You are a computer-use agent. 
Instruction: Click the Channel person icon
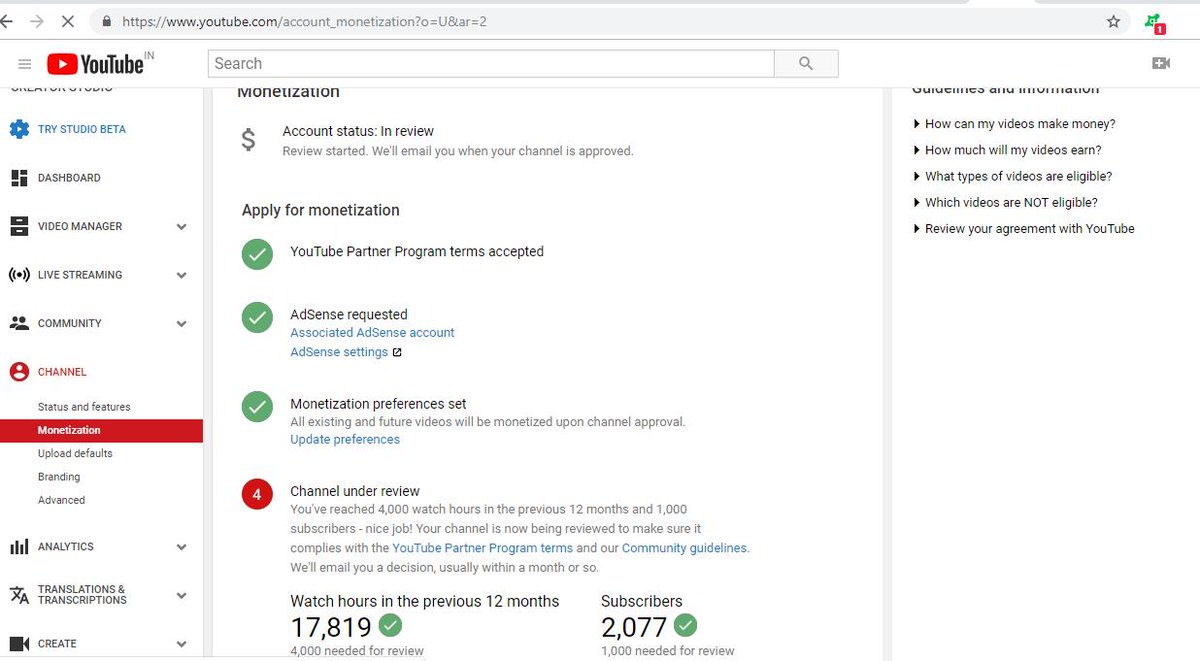(19, 372)
